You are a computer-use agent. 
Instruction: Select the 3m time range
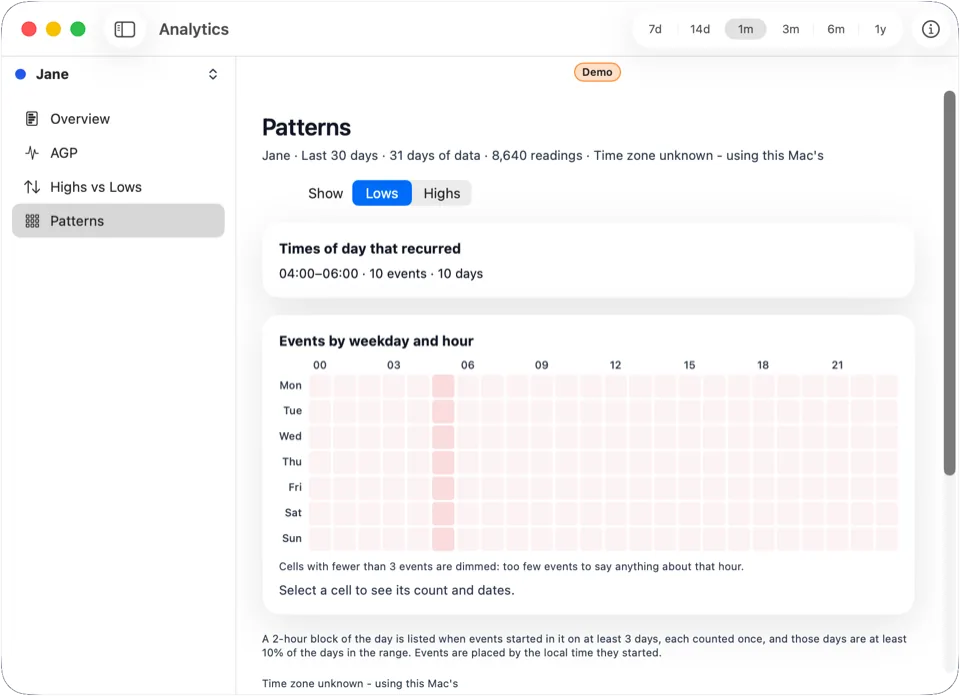click(x=790, y=29)
